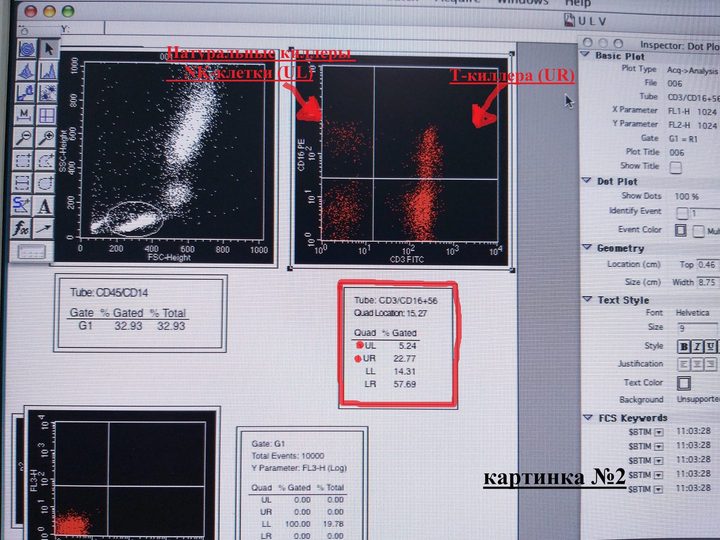Select the dot plot tool
The width and height of the screenshot is (720, 540).
(x=47, y=93)
